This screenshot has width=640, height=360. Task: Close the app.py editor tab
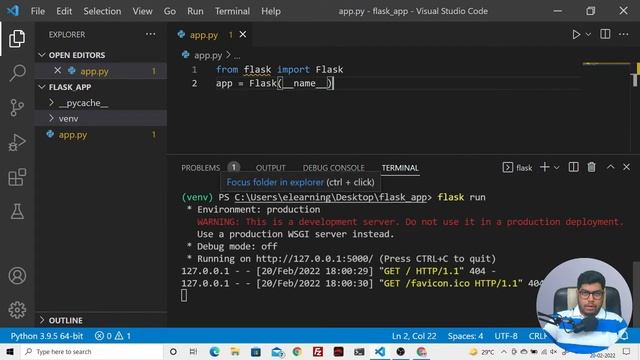[x=243, y=34]
